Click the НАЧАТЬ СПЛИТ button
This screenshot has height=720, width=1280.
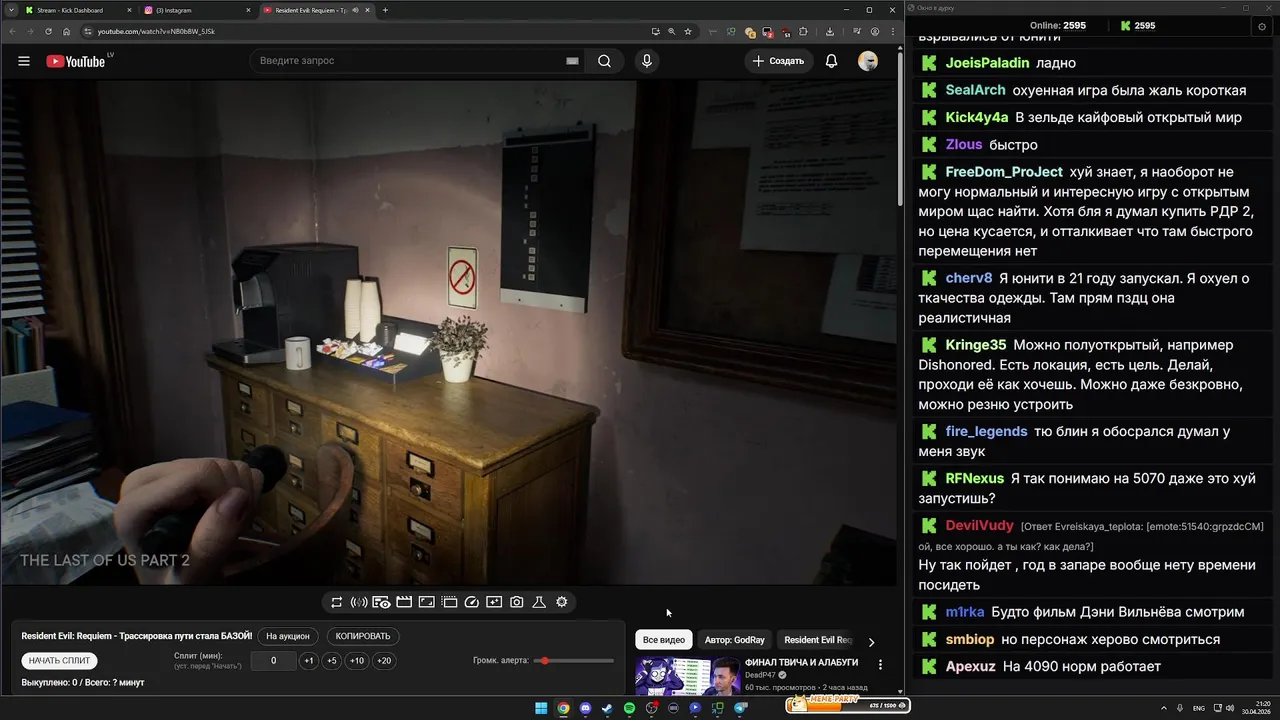point(59,661)
